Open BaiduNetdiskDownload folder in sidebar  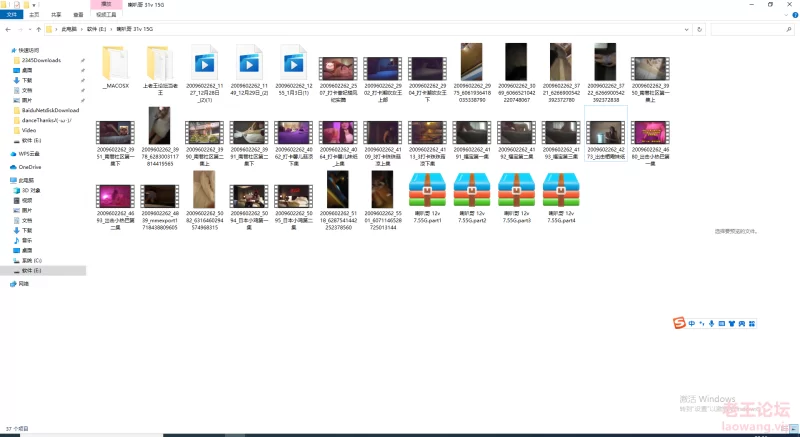[46, 110]
